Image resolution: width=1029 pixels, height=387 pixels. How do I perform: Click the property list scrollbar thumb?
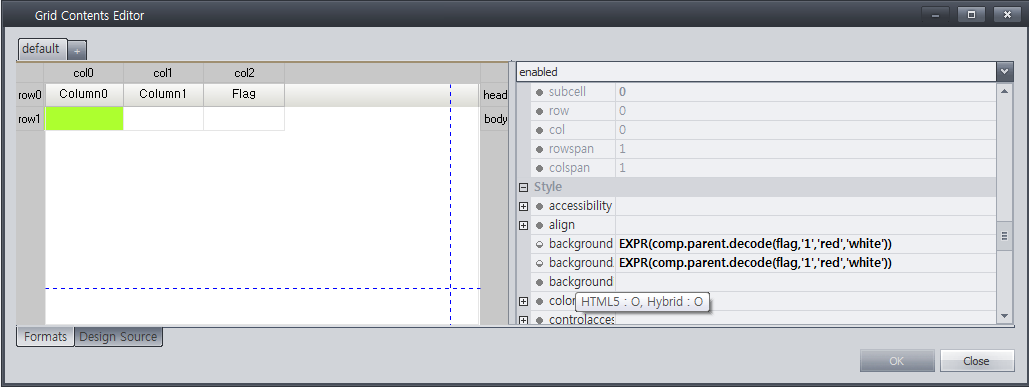[x=1004, y=236]
